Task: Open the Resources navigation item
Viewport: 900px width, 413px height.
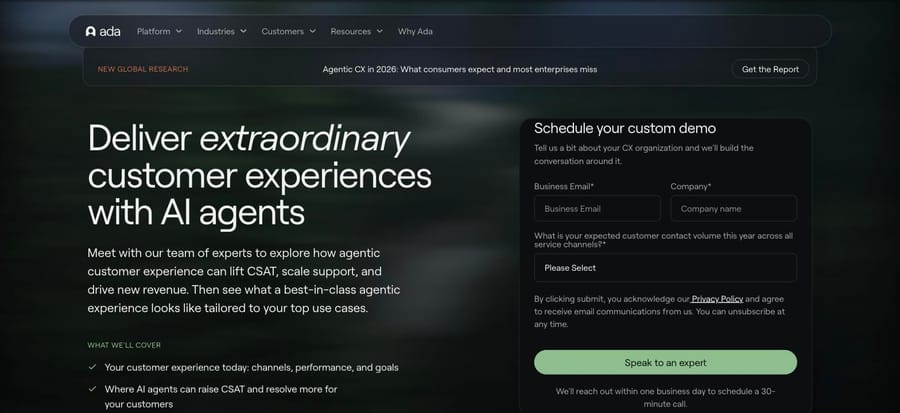Action: point(351,32)
